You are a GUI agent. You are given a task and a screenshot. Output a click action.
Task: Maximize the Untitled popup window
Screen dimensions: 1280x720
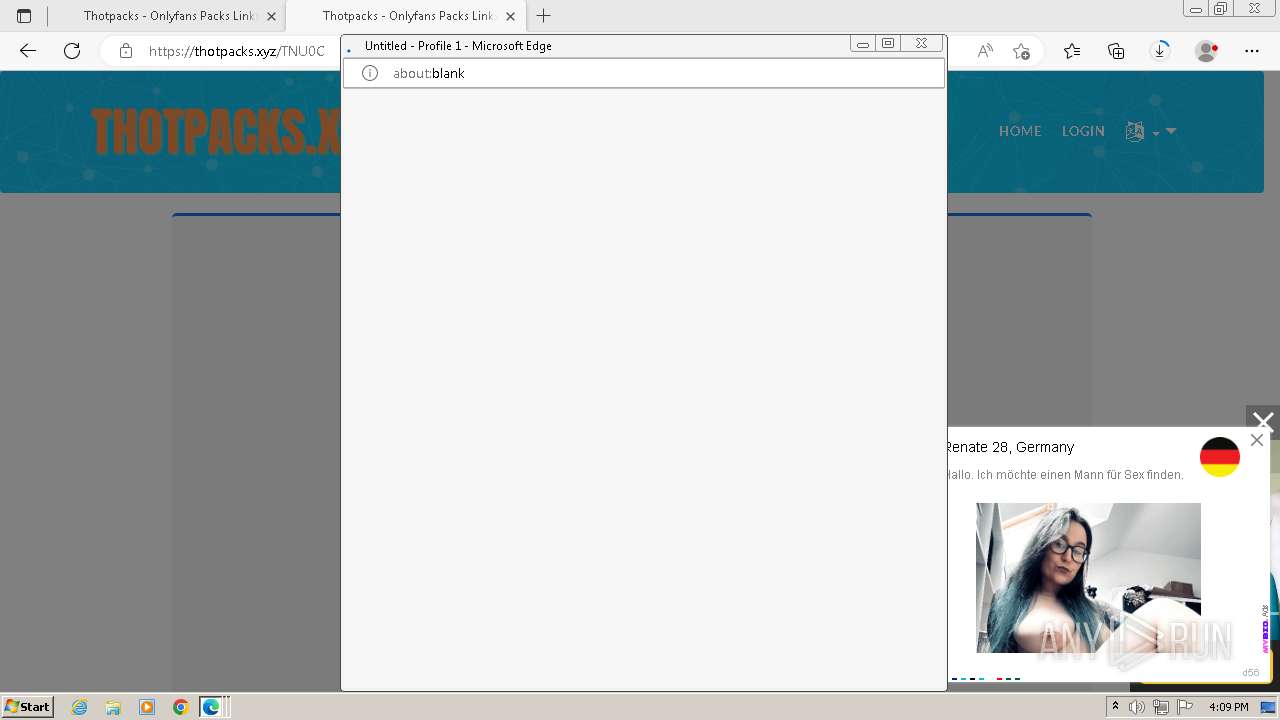click(x=888, y=44)
